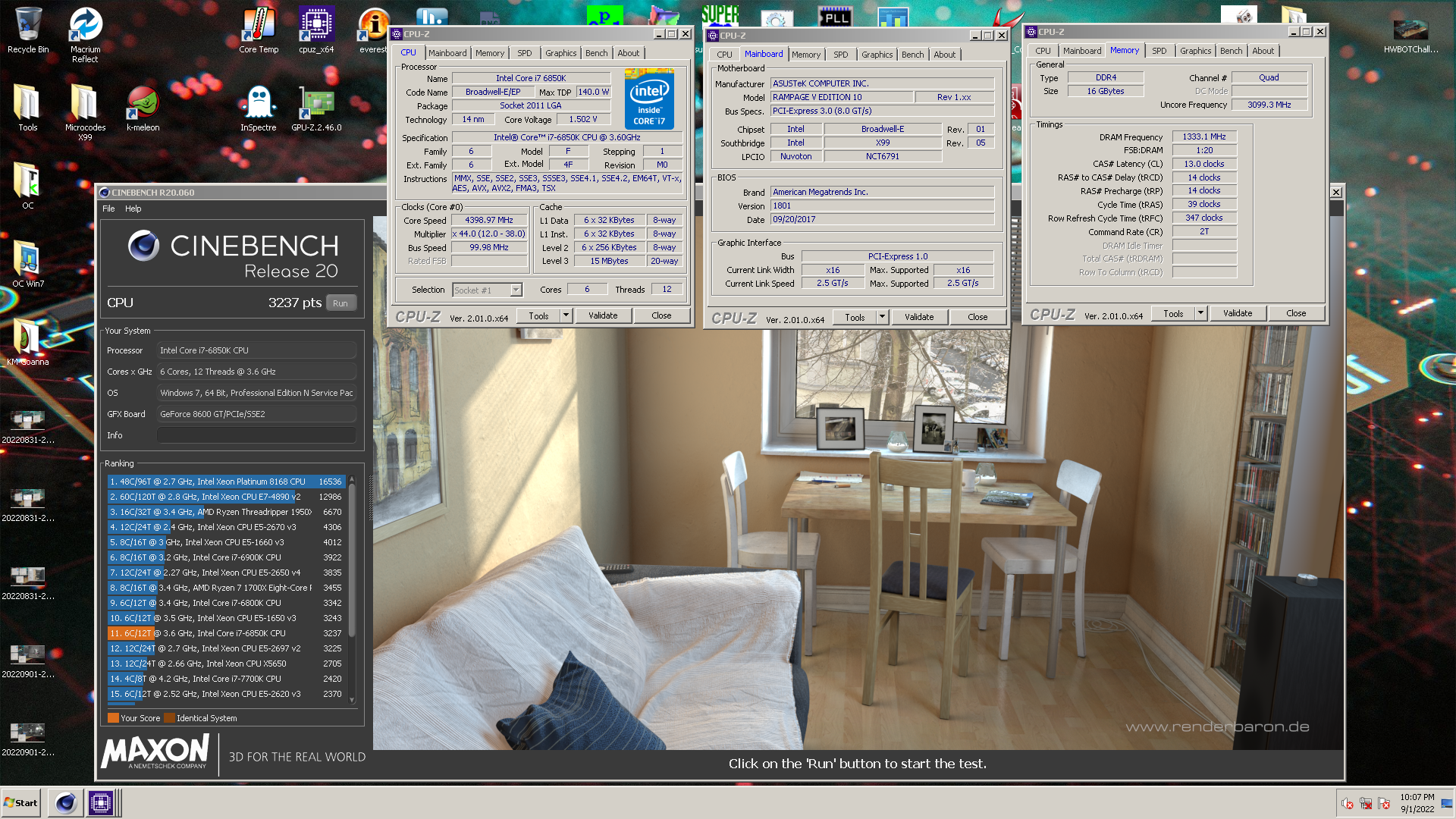Screen dimensions: 1456x819
Task: Expand the Tools dropdown arrow in Memory window
Action: pos(1200,313)
